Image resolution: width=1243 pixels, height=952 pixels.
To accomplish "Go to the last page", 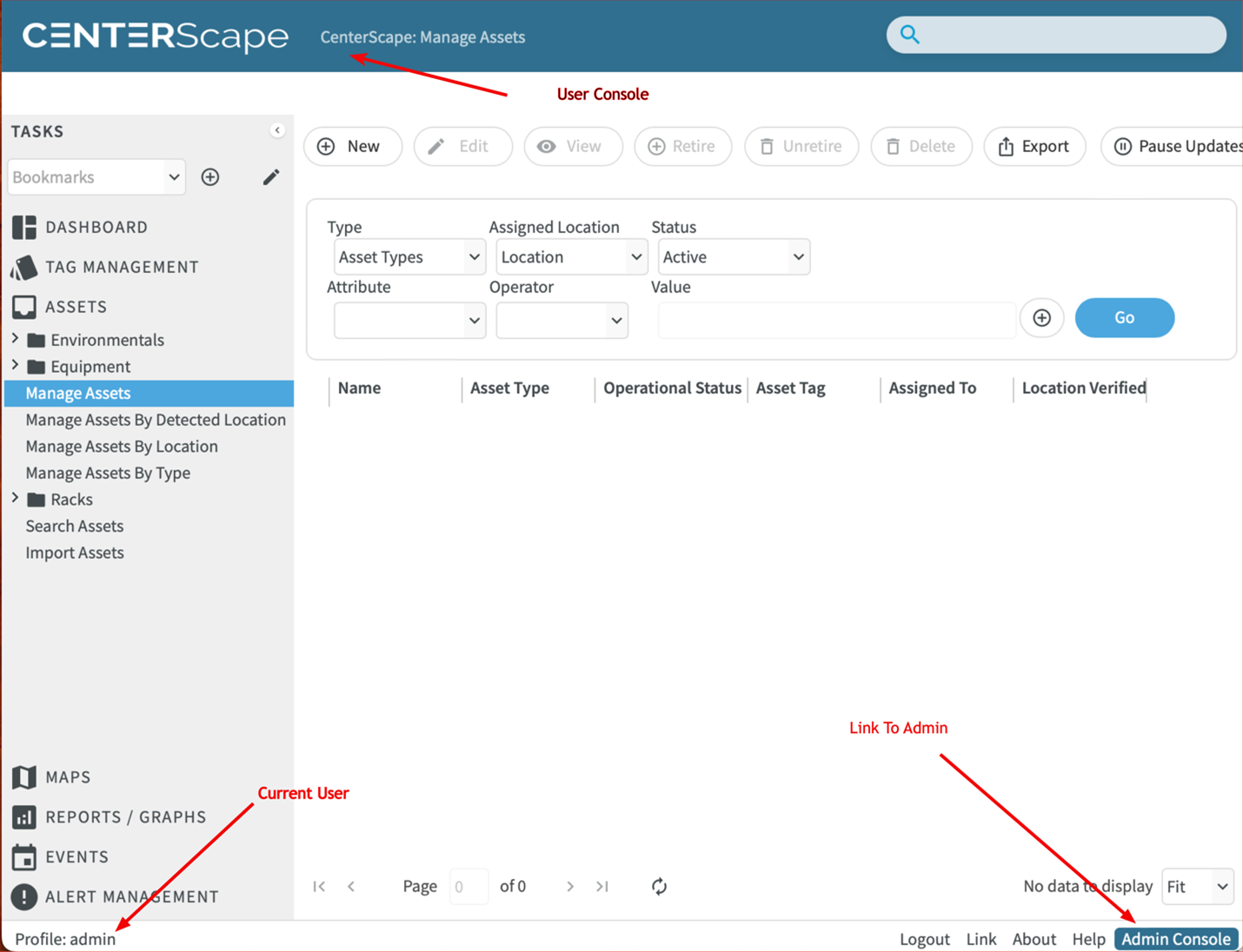I will [x=602, y=886].
